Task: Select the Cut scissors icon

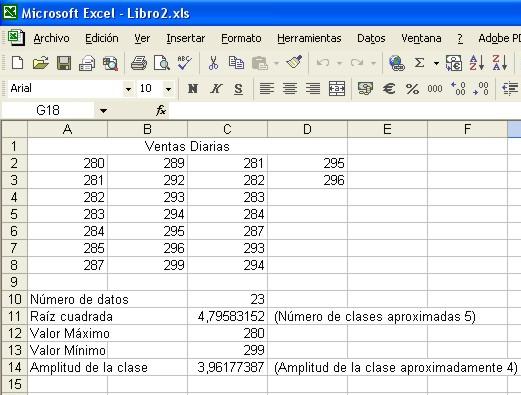Action: [213, 63]
